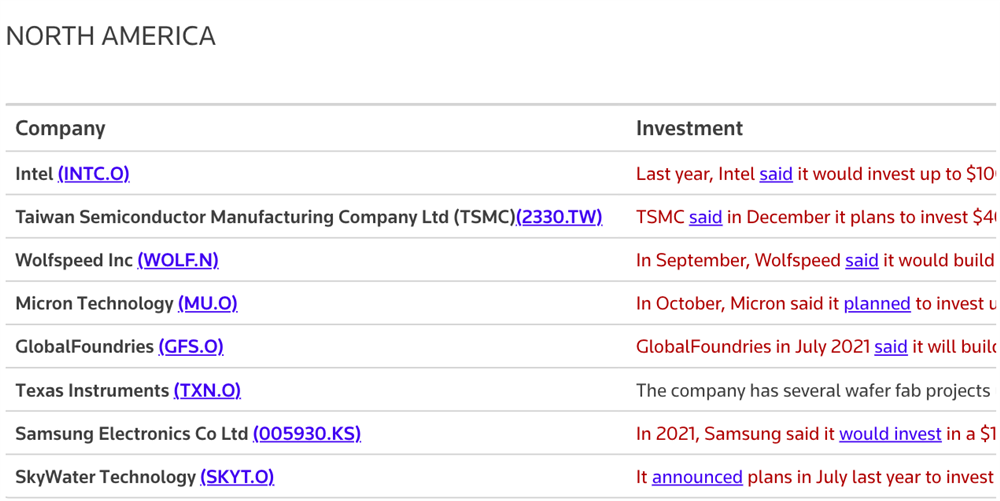Follow the "said" link in the Wolfspeed row
Viewport: 1000px width, 501px height.
[862, 260]
